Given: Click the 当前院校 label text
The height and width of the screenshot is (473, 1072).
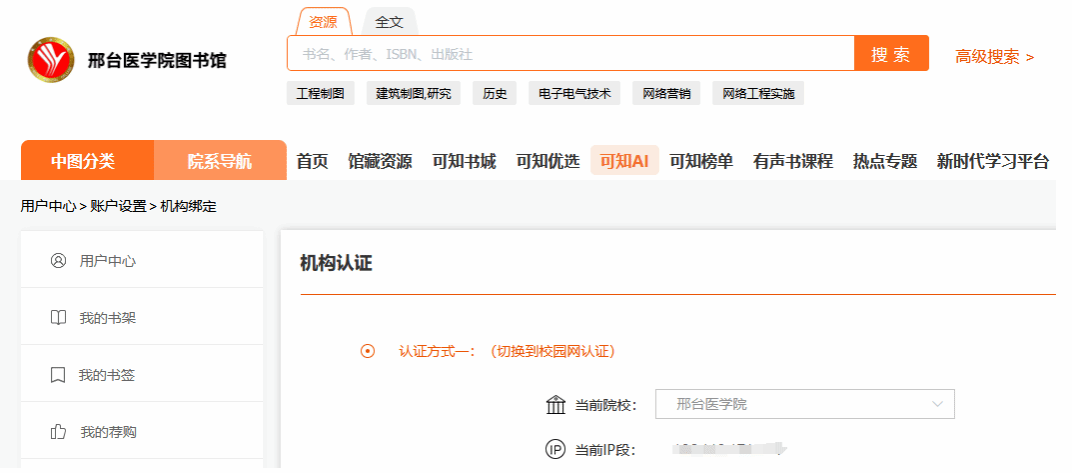Looking at the screenshot, I should point(605,405).
